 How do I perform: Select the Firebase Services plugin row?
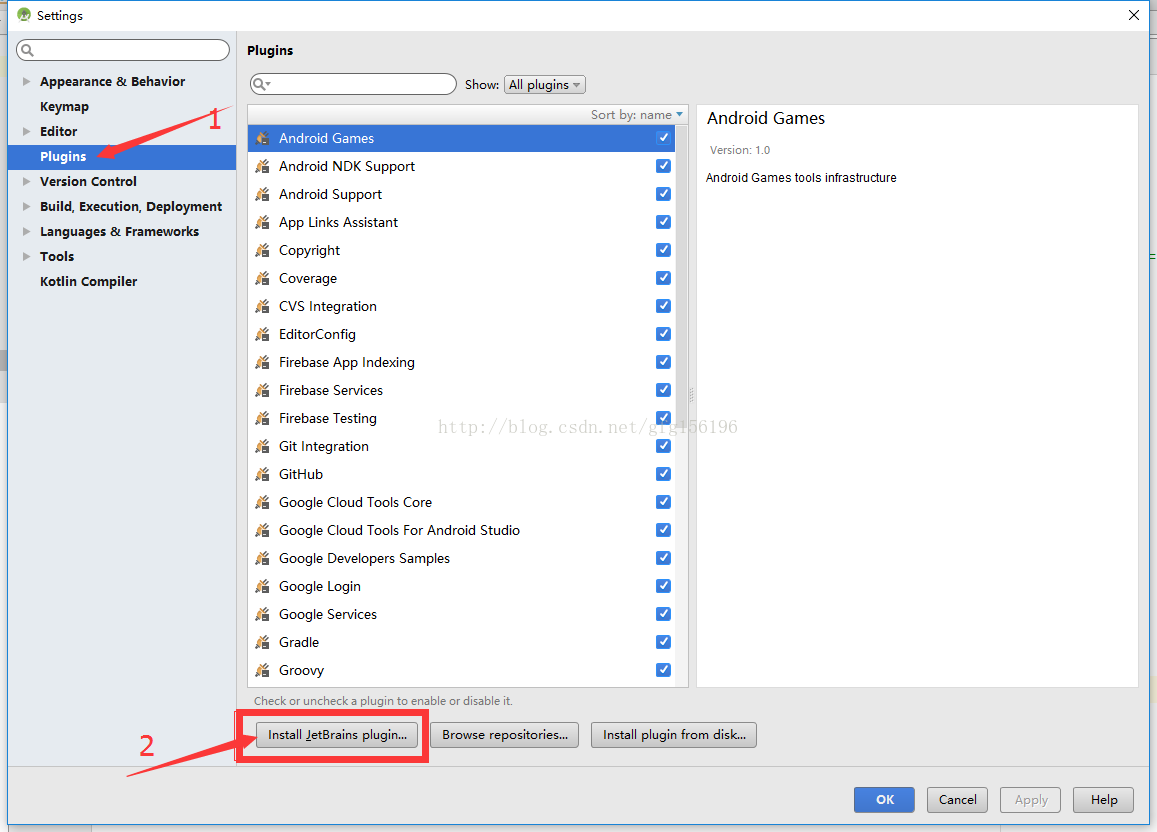(461, 390)
